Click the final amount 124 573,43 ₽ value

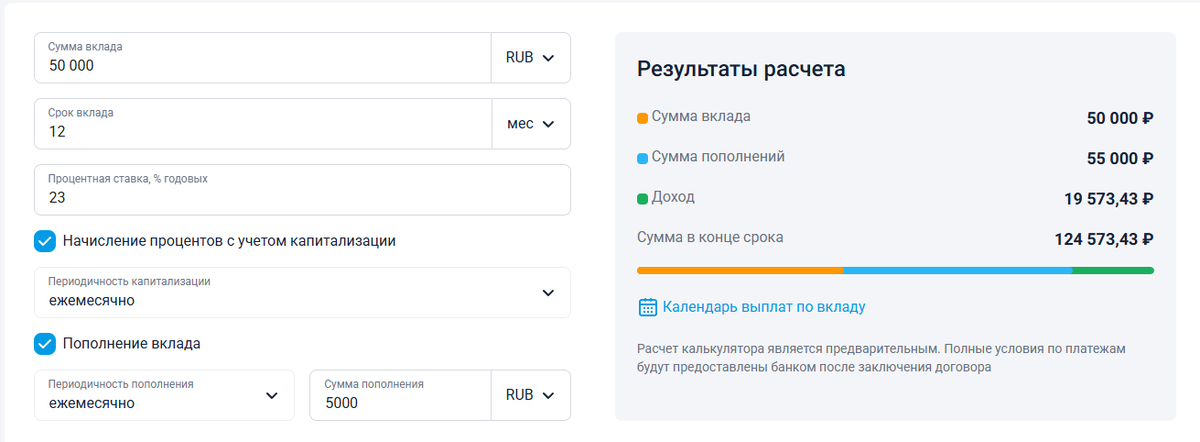(x=1104, y=239)
